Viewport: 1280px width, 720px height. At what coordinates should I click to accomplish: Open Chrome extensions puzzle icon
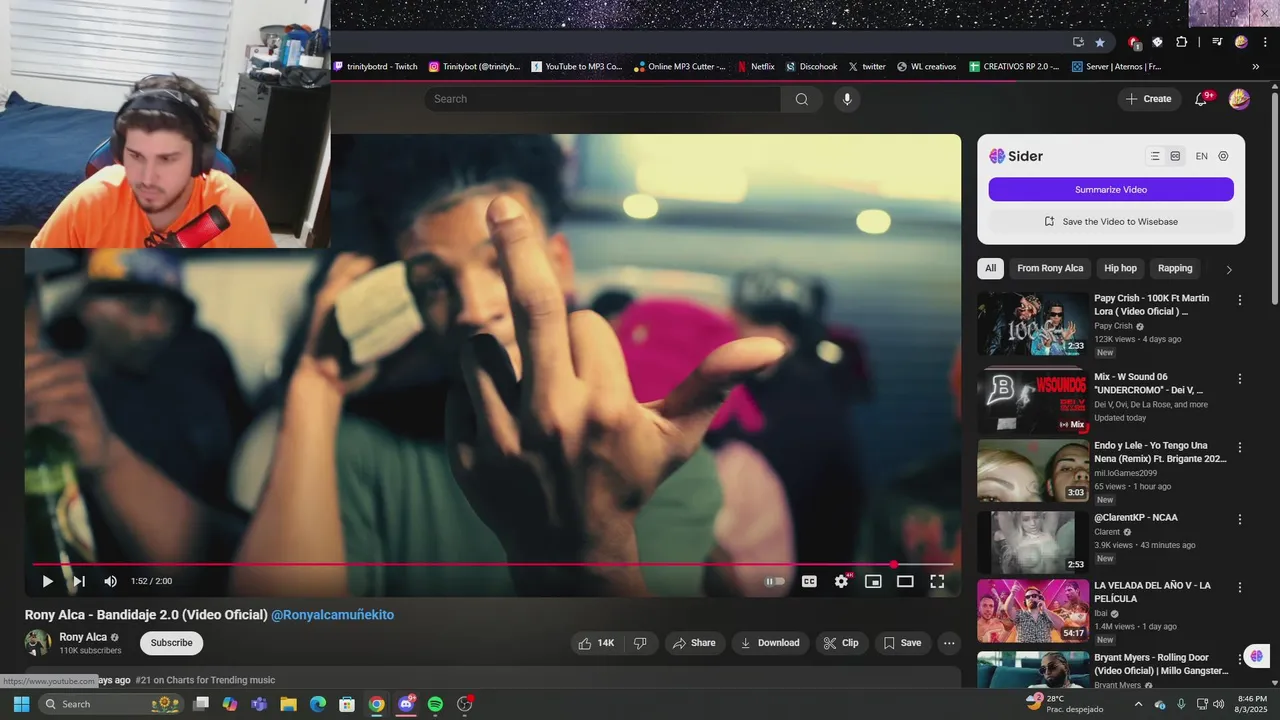(x=1182, y=42)
